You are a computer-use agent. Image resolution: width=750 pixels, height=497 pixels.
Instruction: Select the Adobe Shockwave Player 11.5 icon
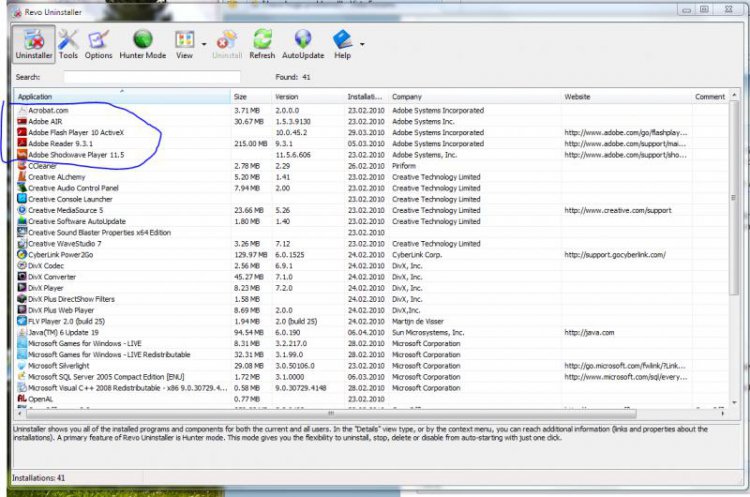pyautogui.click(x=22, y=155)
